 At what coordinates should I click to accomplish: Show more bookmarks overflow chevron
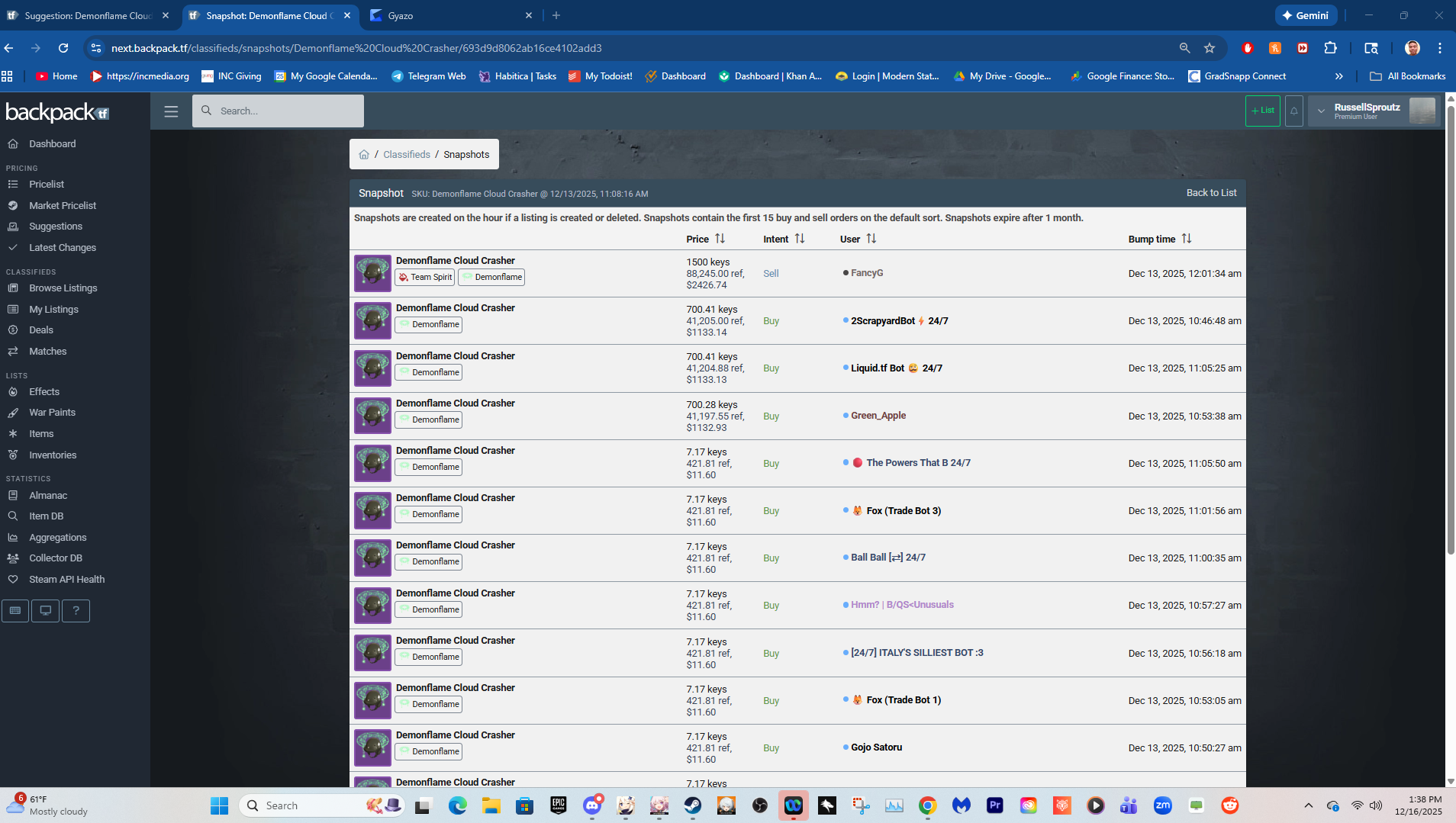pyautogui.click(x=1338, y=76)
